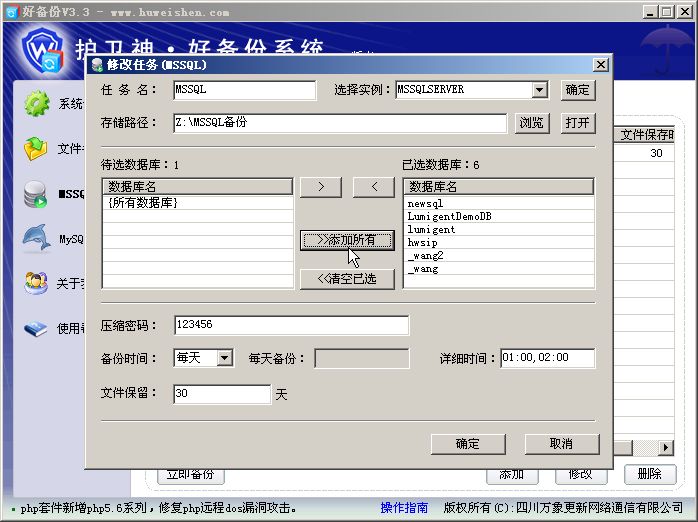Viewport: 698px width, 522px height.
Task: Focus the task name field MSSQL
Action: pos(245,90)
